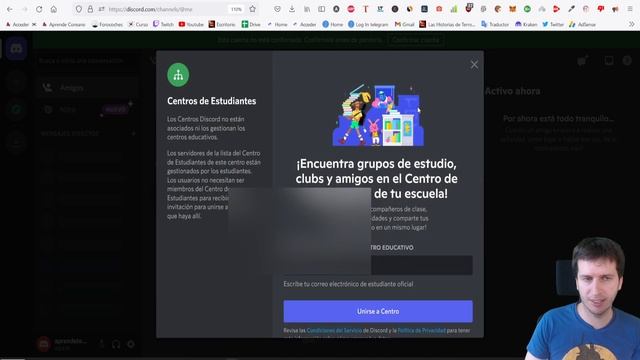Focus the student email input field
Viewport: 640px width, 360px height.
click(x=378, y=265)
